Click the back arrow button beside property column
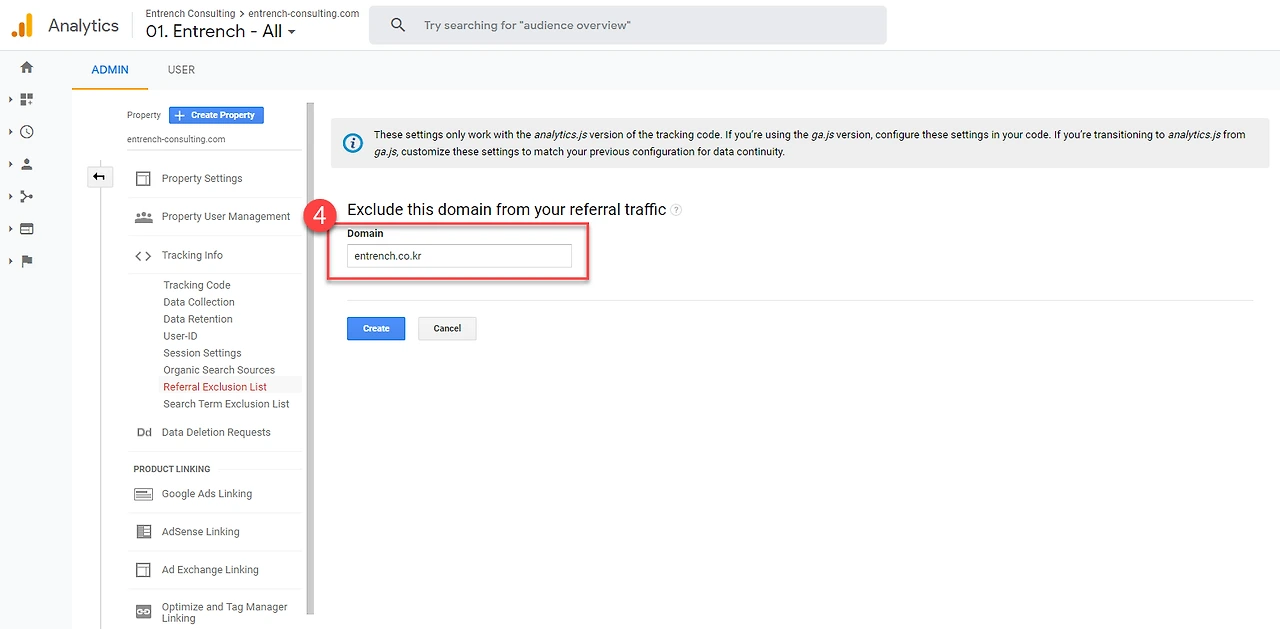This screenshot has height=629, width=1280. (x=98, y=177)
